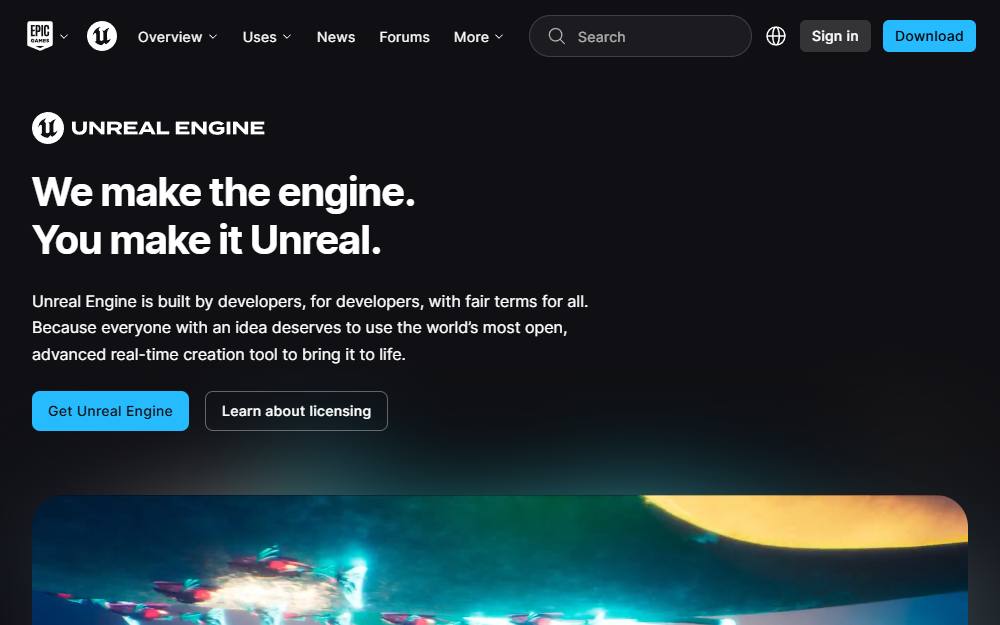Expand the More menu
Image resolution: width=1000 pixels, height=625 pixels.
coord(478,37)
